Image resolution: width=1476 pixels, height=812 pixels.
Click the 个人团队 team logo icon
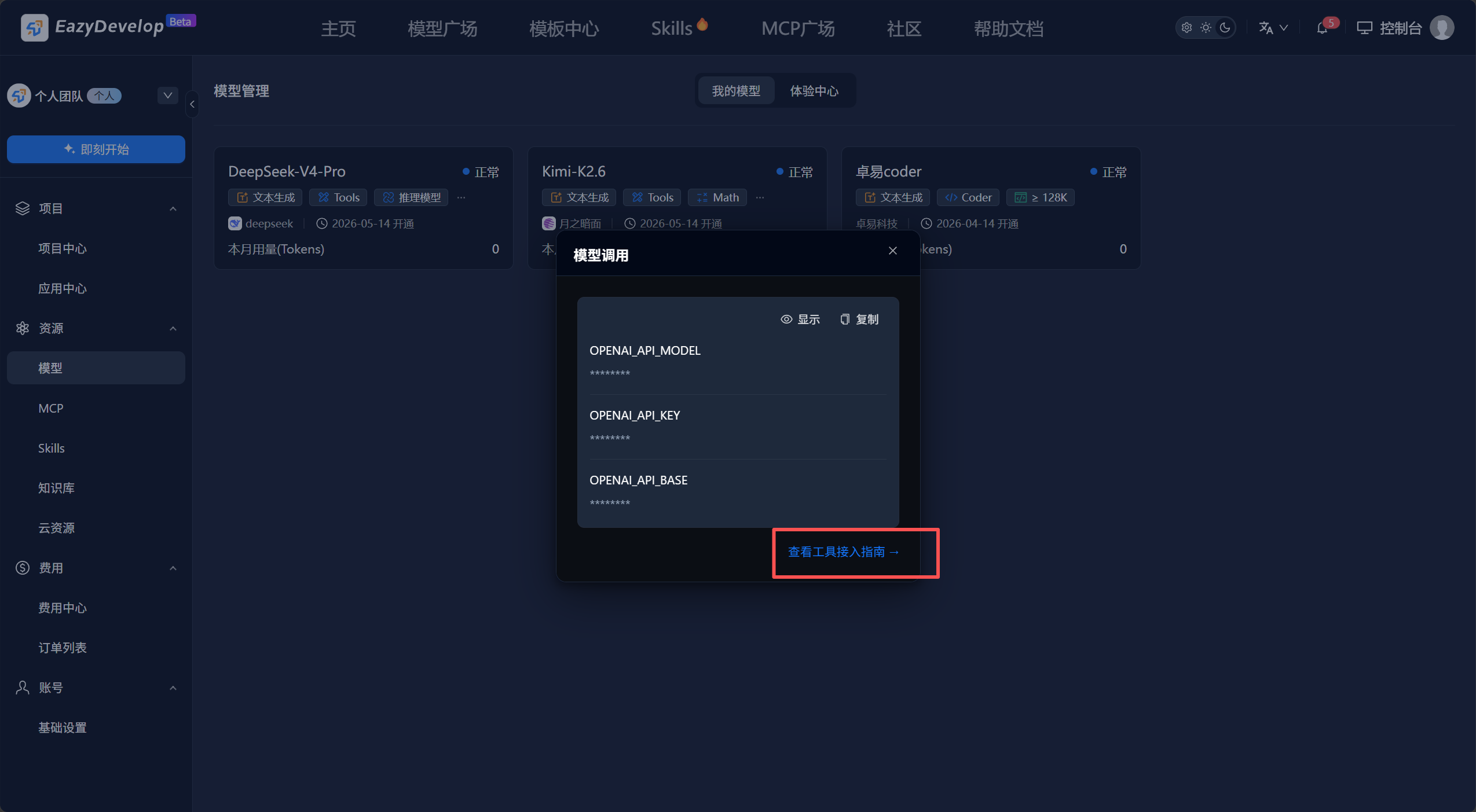pyautogui.click(x=19, y=95)
